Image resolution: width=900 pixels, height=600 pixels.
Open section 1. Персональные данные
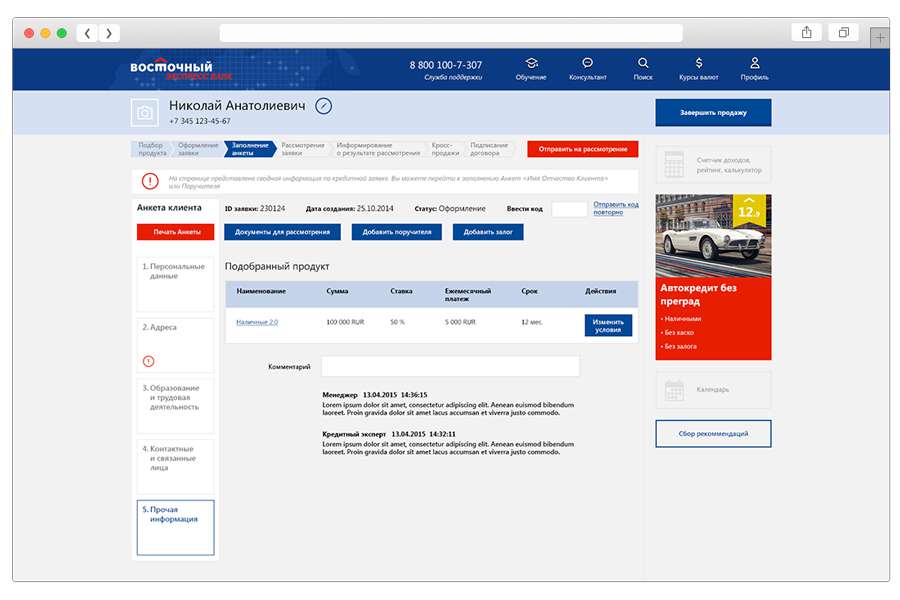coord(175,283)
